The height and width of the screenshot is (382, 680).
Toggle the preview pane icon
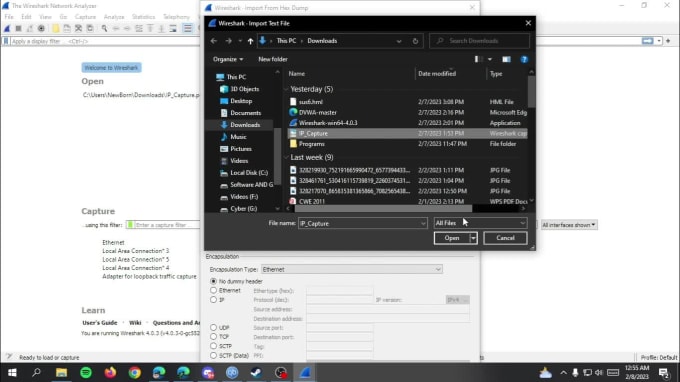pos(506,59)
